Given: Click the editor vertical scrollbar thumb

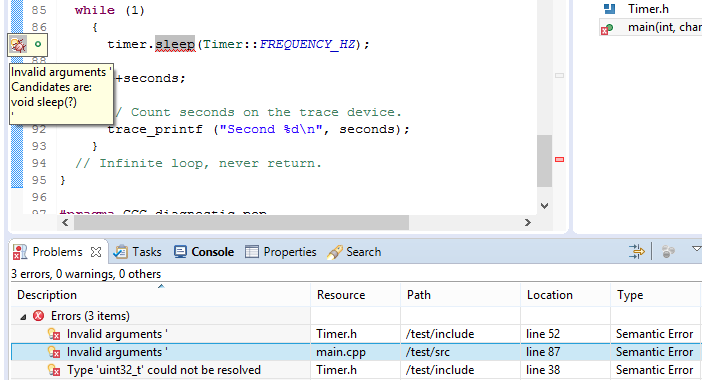Looking at the screenshot, I should (x=544, y=161).
